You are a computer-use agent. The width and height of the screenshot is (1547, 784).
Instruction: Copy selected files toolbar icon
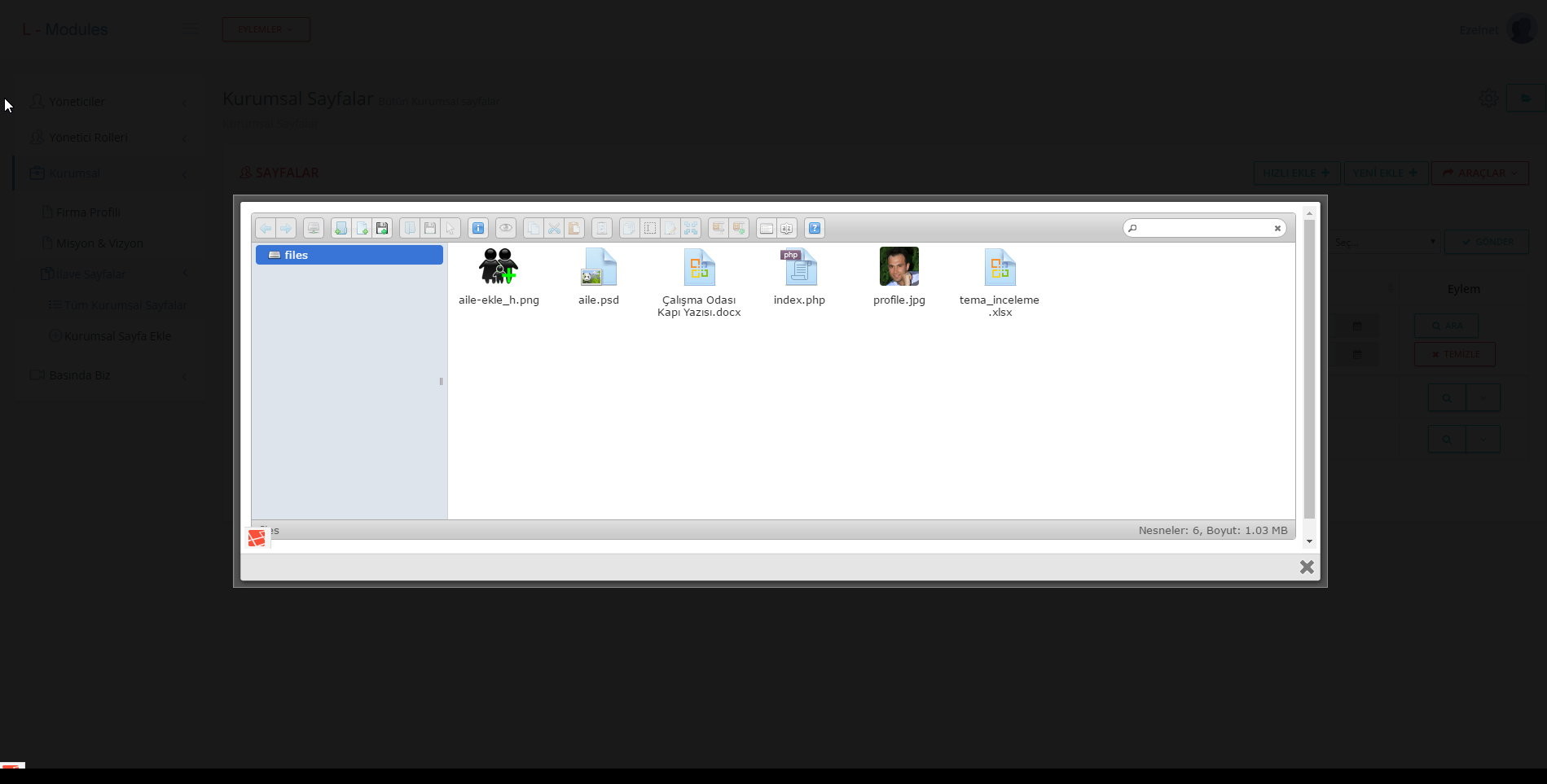point(534,228)
